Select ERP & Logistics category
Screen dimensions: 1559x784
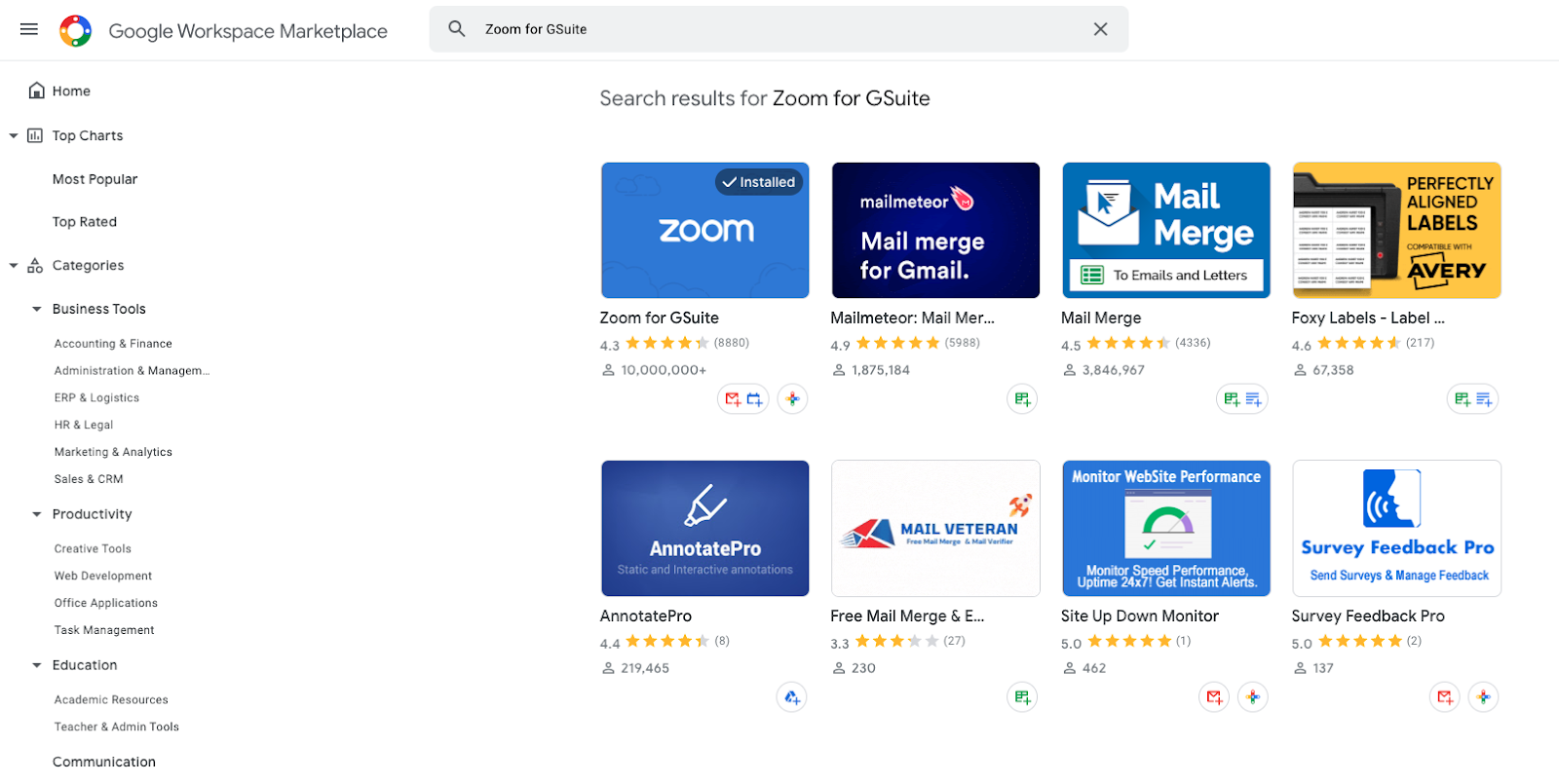96,398
